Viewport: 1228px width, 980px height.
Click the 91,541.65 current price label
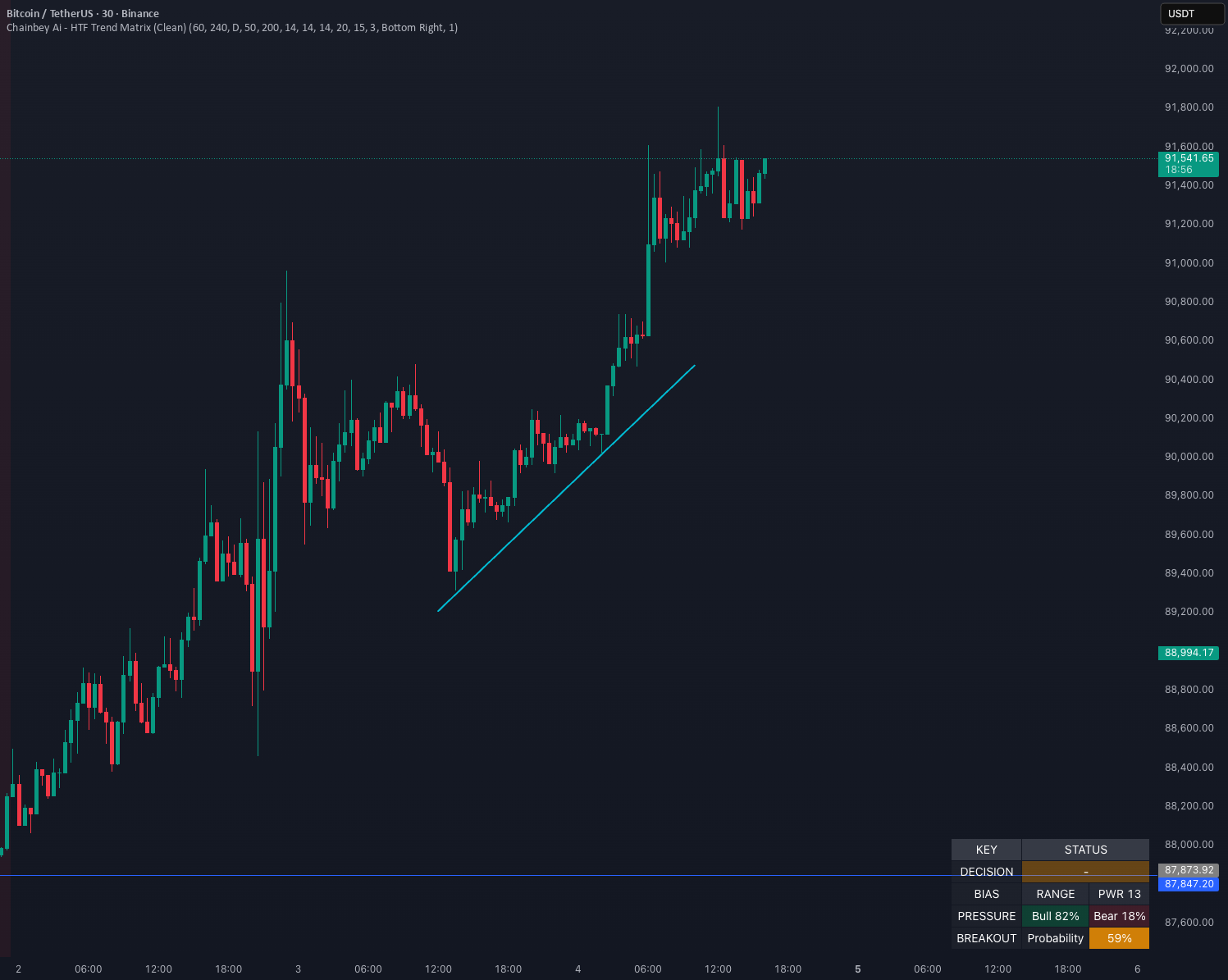(x=1189, y=158)
